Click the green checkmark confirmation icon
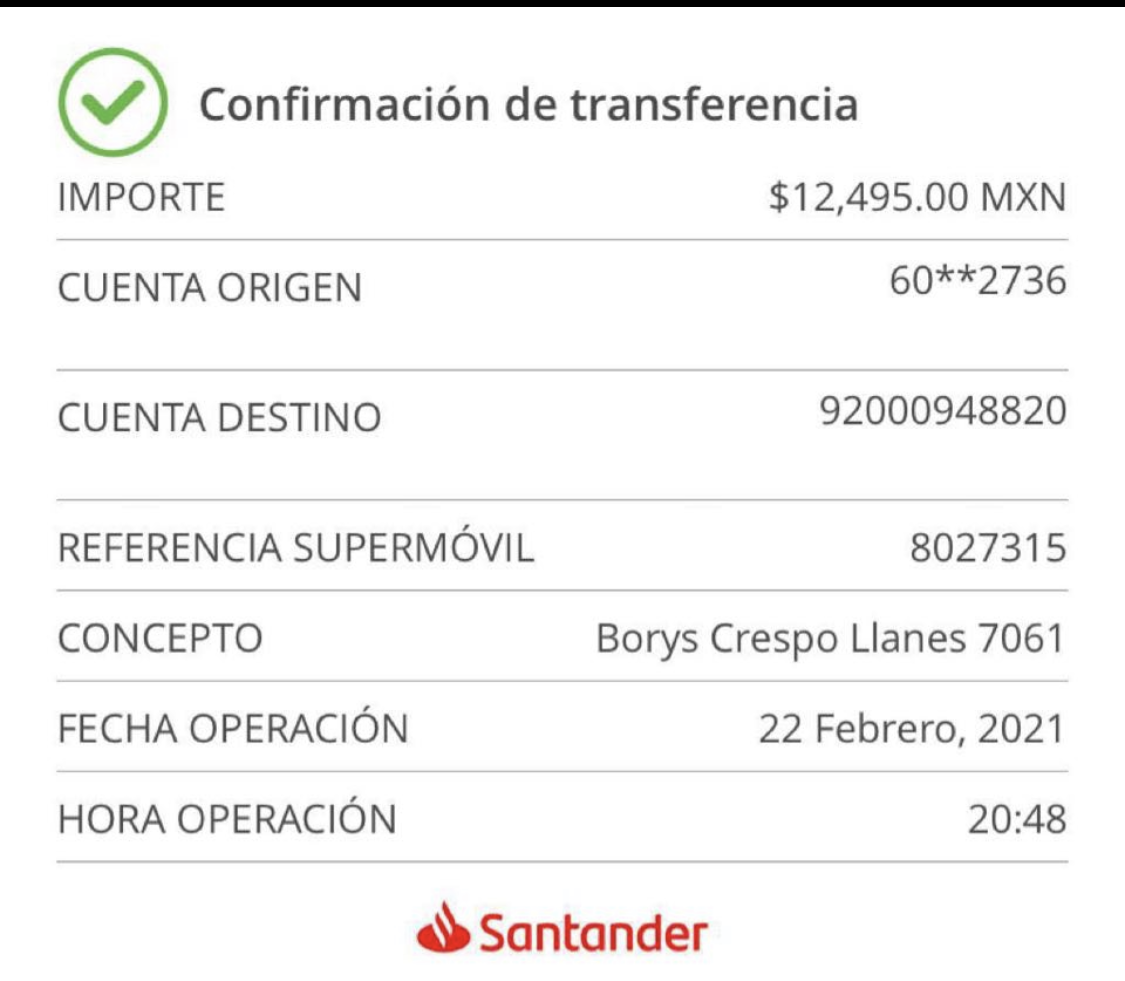 point(113,102)
